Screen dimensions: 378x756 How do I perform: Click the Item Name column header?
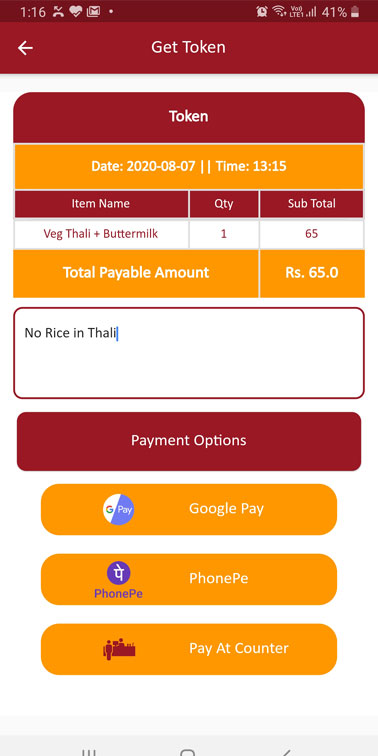[101, 204]
